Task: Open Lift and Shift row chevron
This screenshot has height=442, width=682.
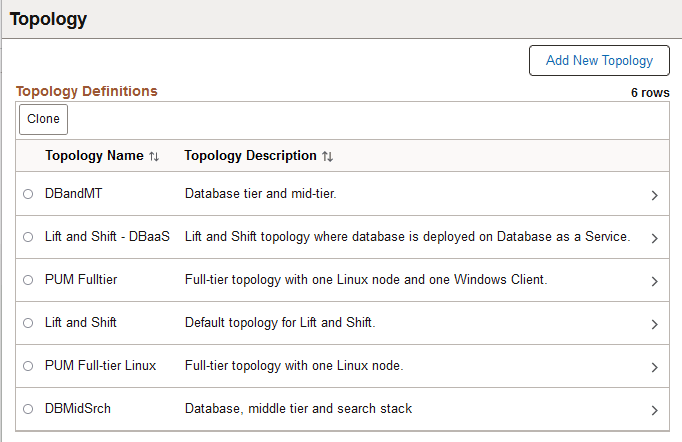Action: coord(654,324)
